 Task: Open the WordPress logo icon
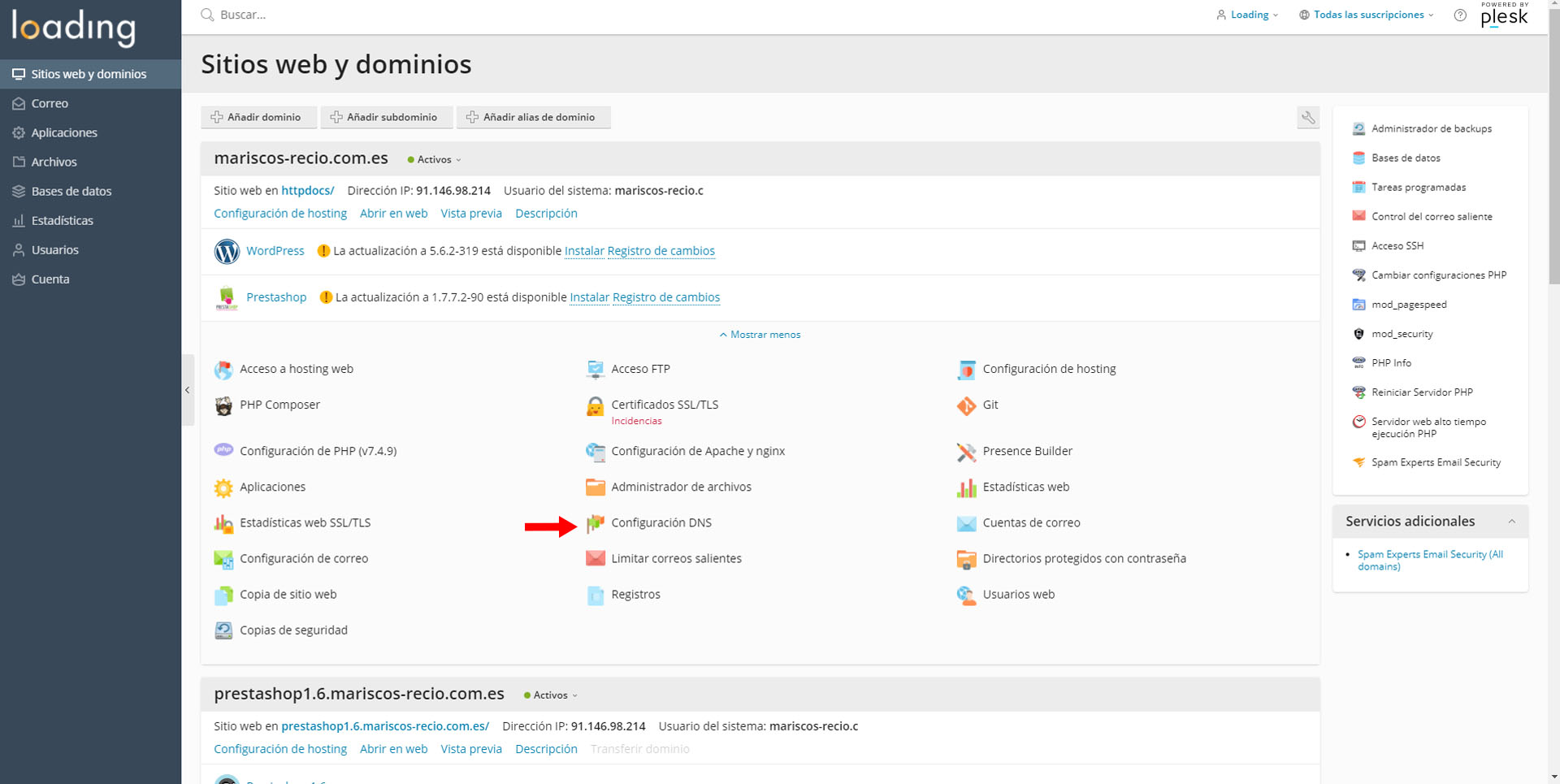pos(227,252)
